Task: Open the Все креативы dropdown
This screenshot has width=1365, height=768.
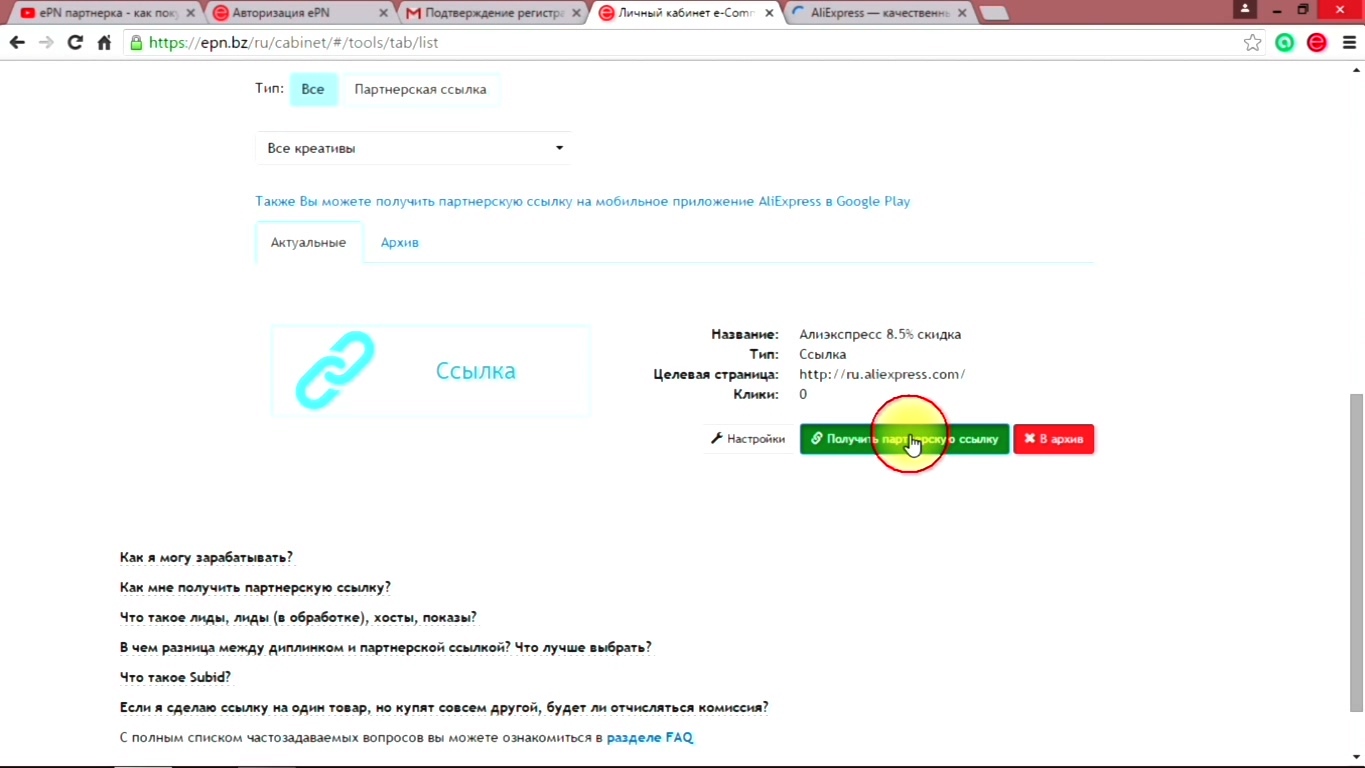Action: pos(414,148)
